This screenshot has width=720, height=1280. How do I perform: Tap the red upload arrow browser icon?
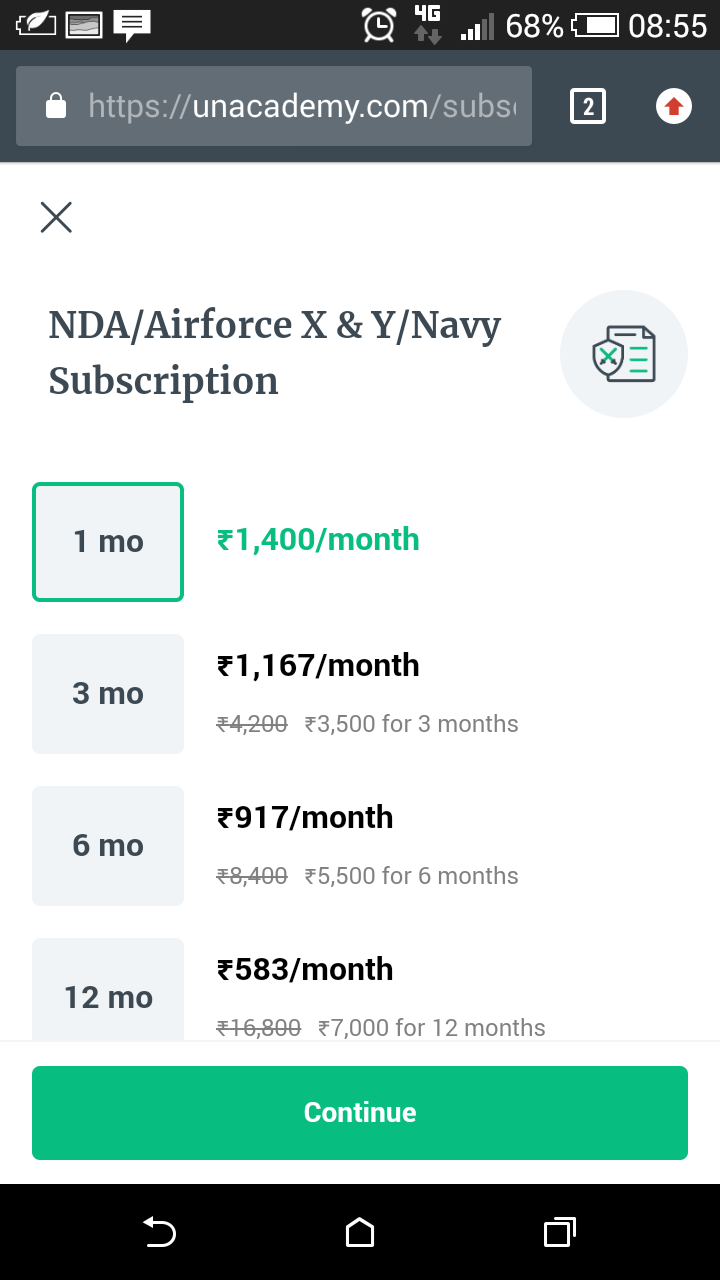(x=674, y=106)
